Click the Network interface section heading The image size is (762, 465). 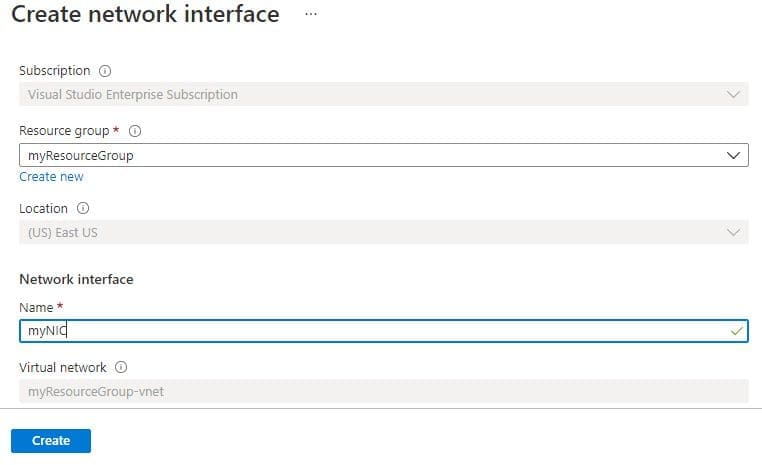point(76,279)
